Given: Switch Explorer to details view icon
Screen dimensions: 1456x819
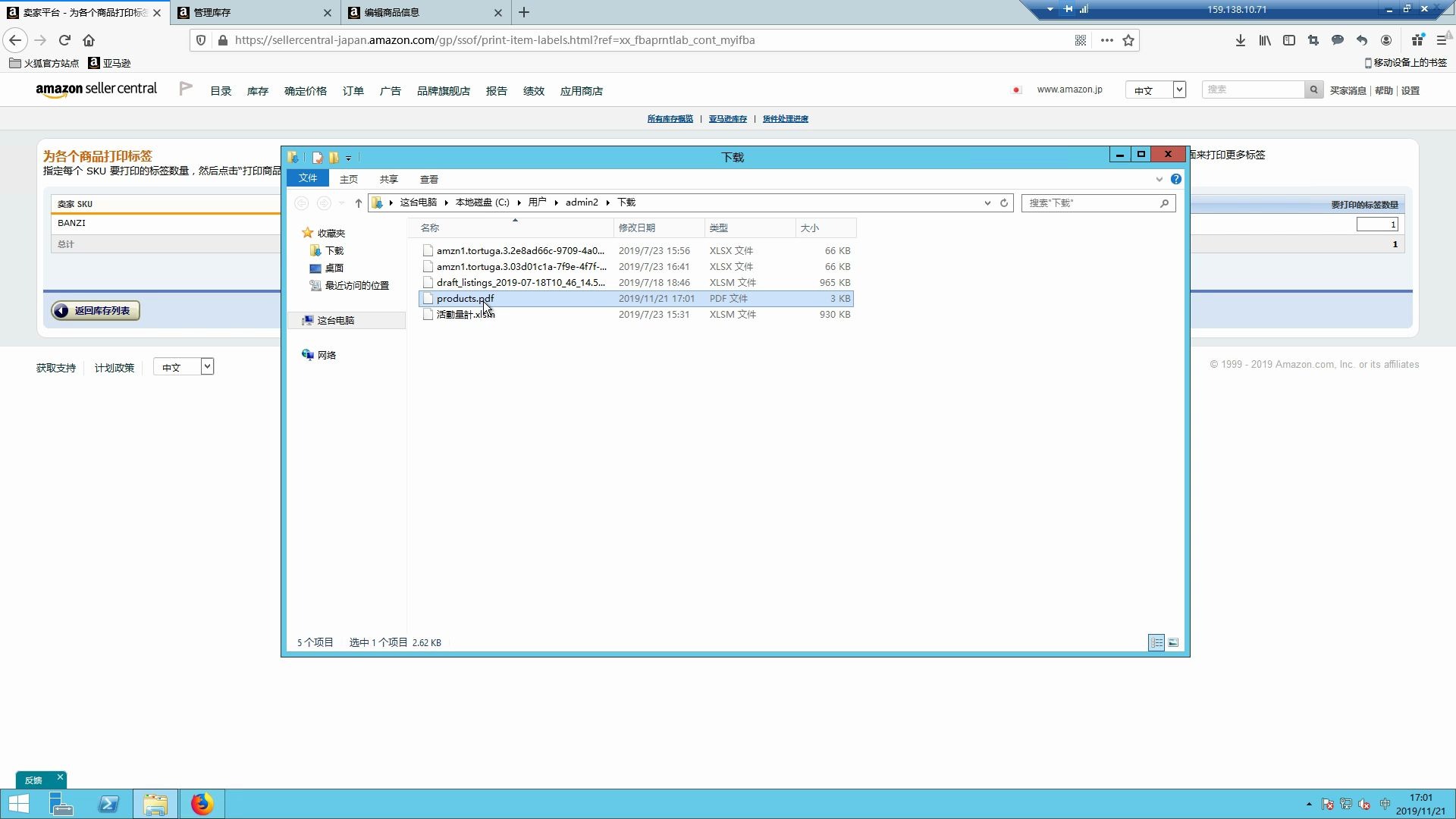Looking at the screenshot, I should point(1156,642).
